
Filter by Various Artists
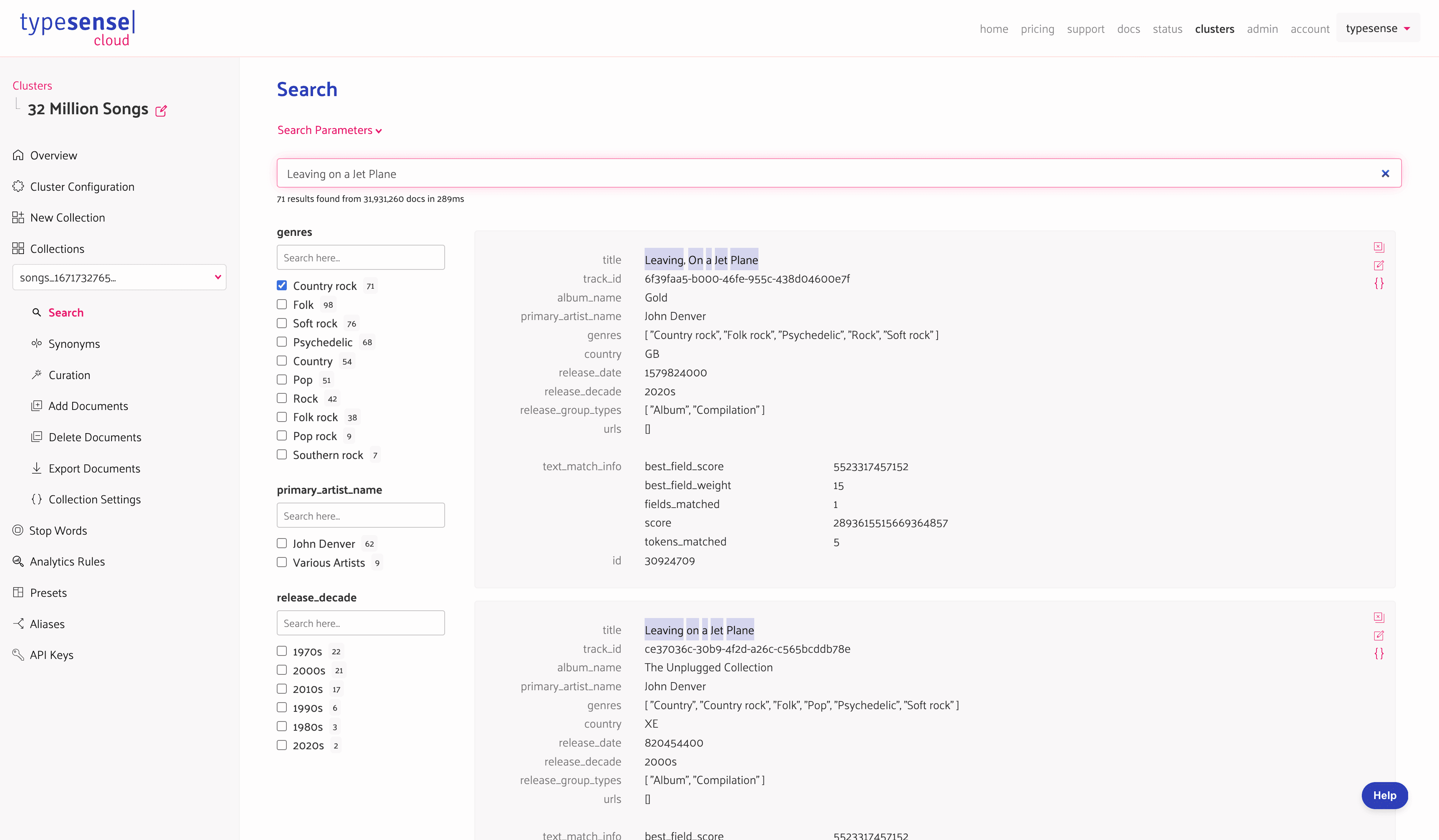[281, 562]
